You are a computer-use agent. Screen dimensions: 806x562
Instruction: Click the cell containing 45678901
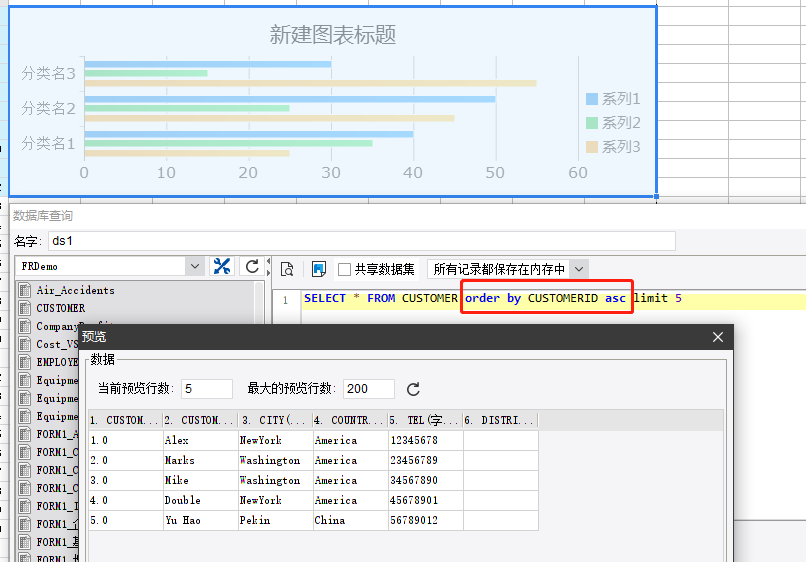pos(426,500)
